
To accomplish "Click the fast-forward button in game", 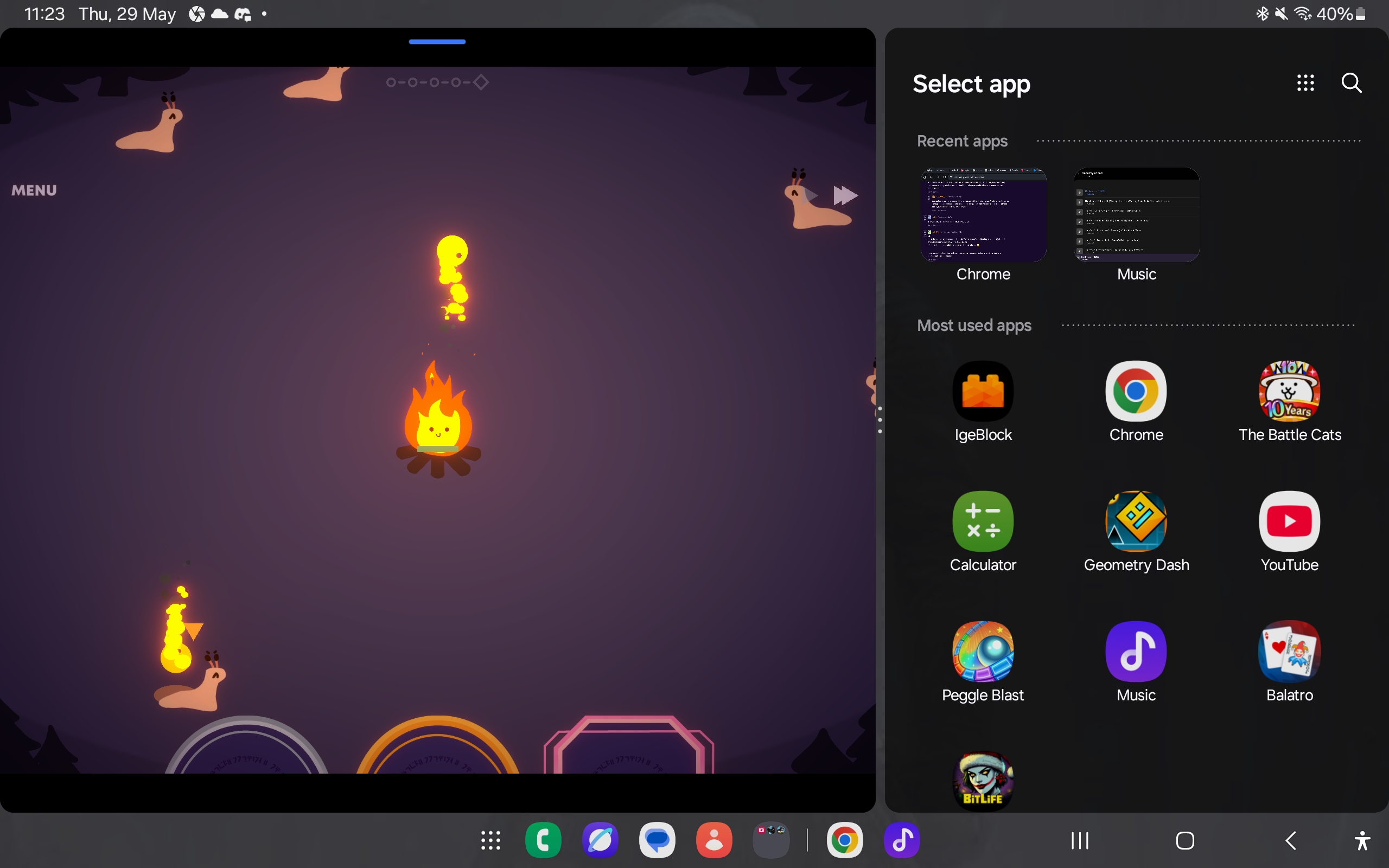I will (x=845, y=196).
